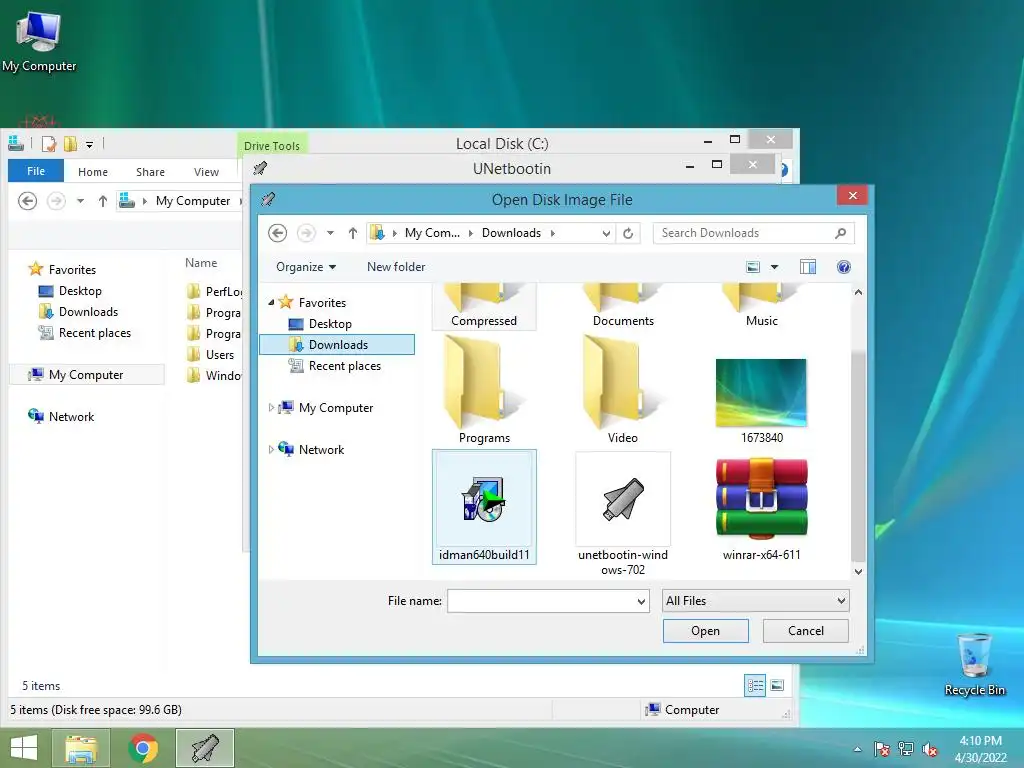1024x768 pixels.
Task: Open Home tab in Local Disk window
Action: coord(93,172)
